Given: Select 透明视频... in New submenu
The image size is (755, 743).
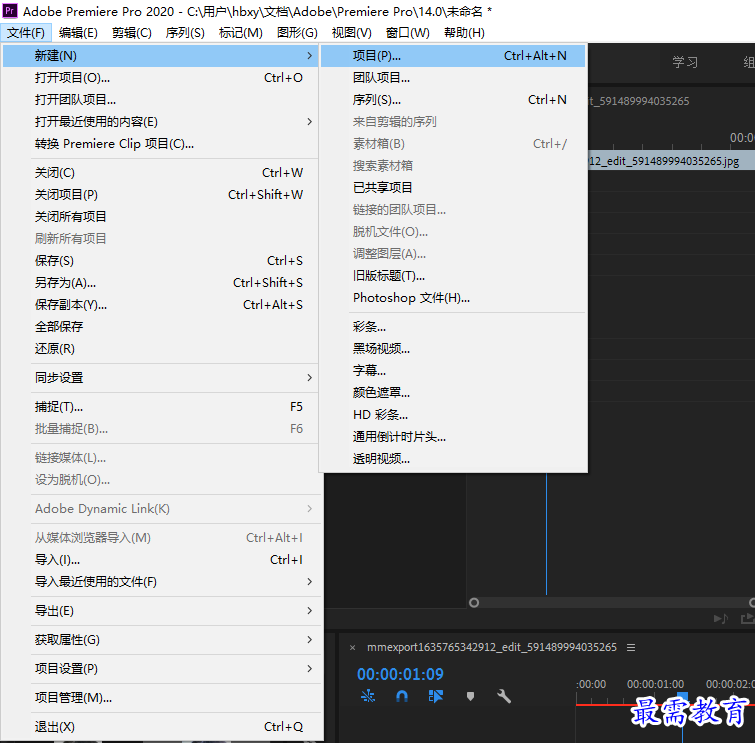Looking at the screenshot, I should (453, 459).
